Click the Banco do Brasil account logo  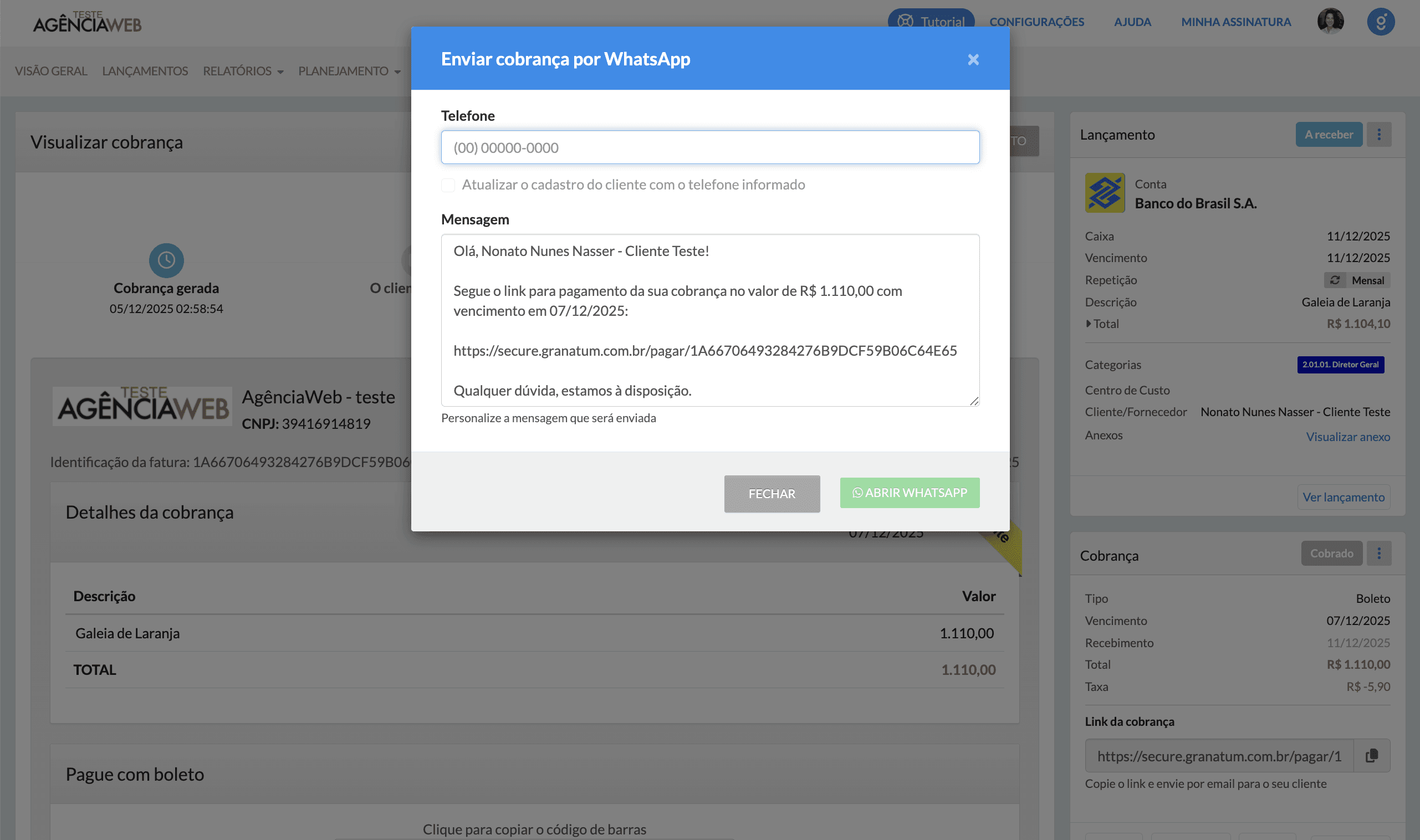tap(1104, 192)
